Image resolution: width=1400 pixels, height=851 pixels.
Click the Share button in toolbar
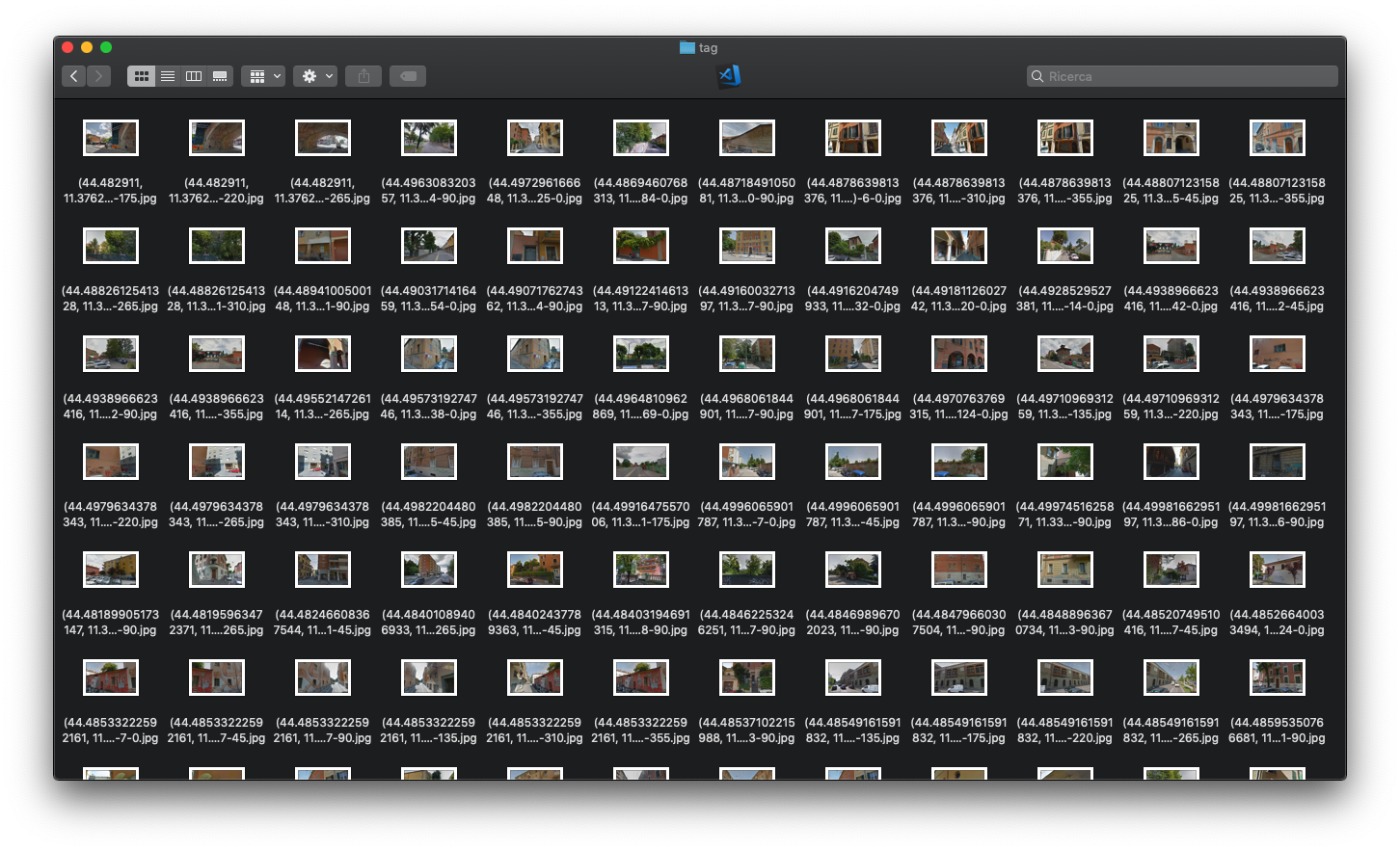click(363, 76)
